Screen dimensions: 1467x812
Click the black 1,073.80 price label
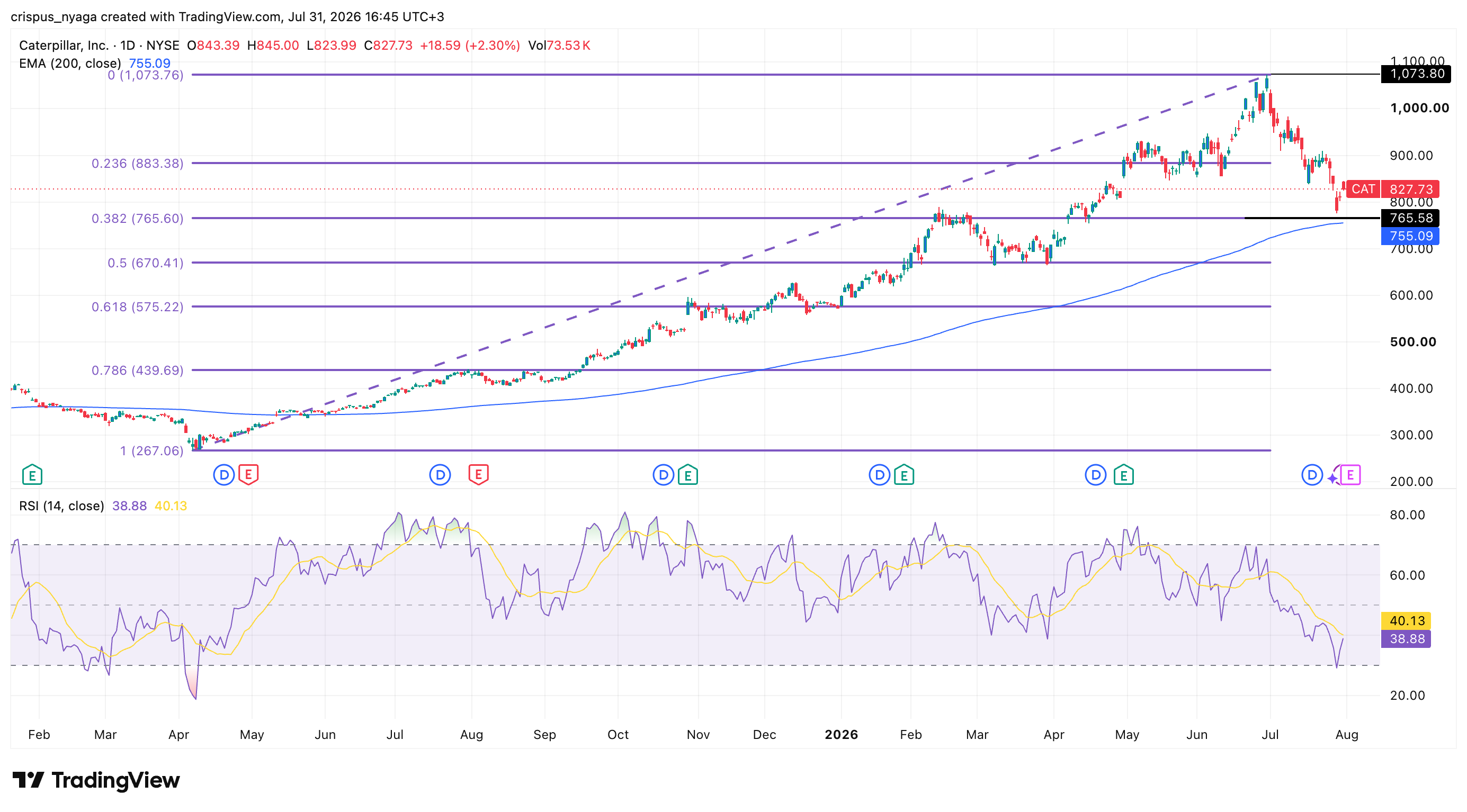pyautogui.click(x=1416, y=74)
